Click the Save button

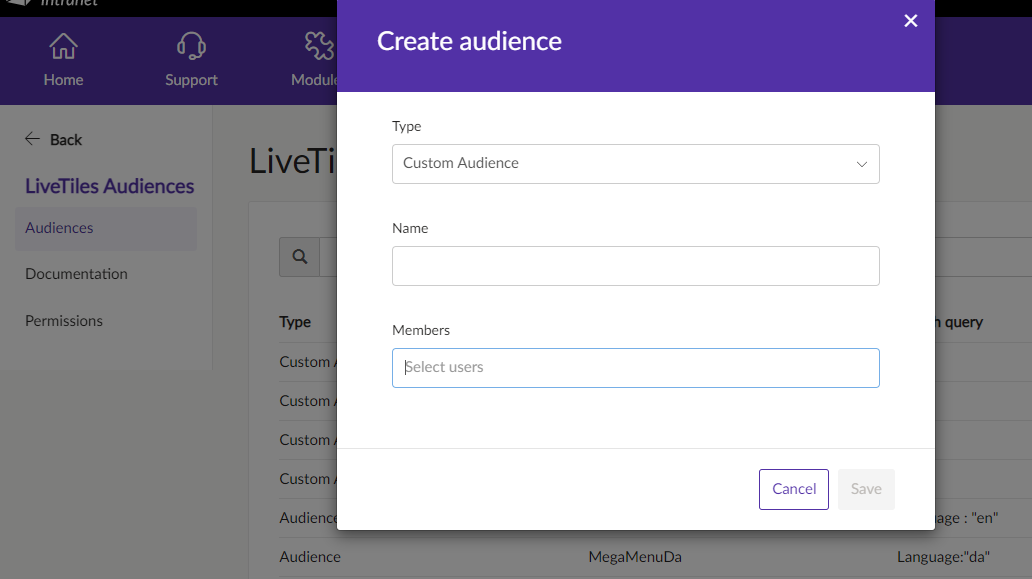pyautogui.click(x=865, y=489)
